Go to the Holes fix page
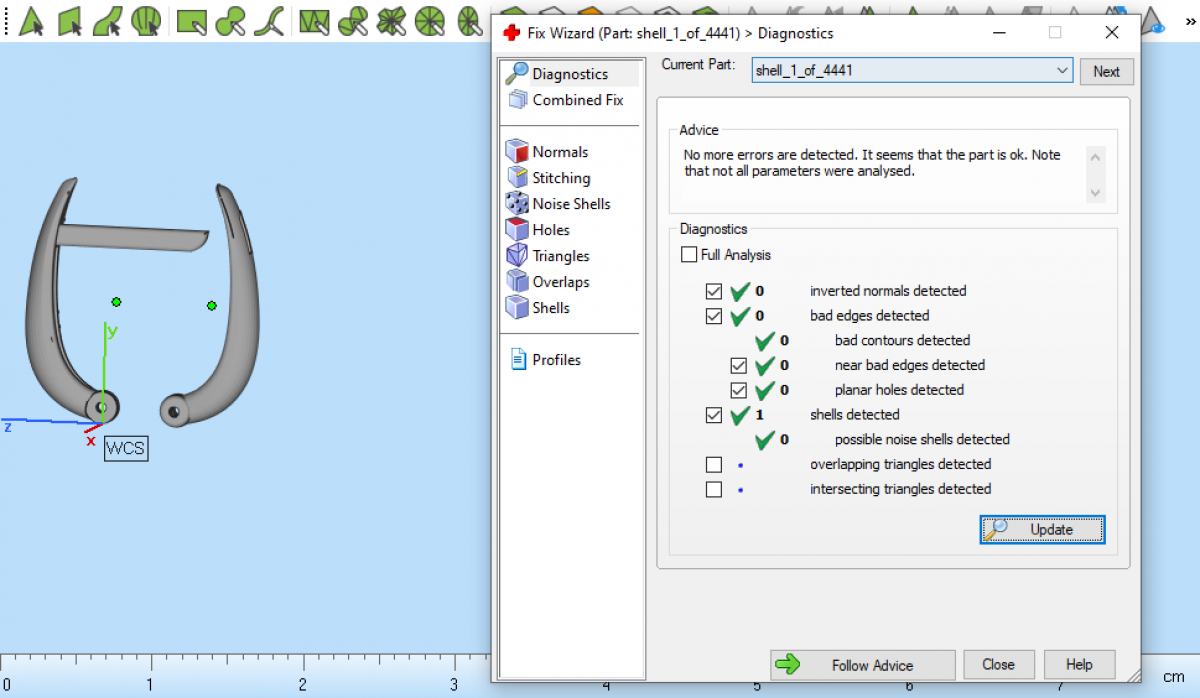The image size is (1200, 698). 550,230
